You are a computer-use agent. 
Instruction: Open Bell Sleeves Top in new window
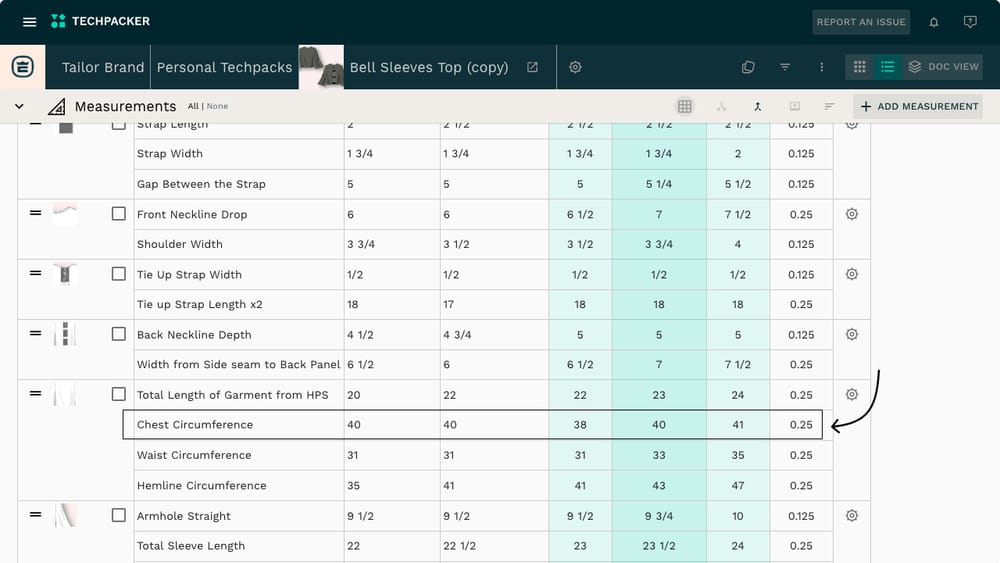[x=532, y=67]
